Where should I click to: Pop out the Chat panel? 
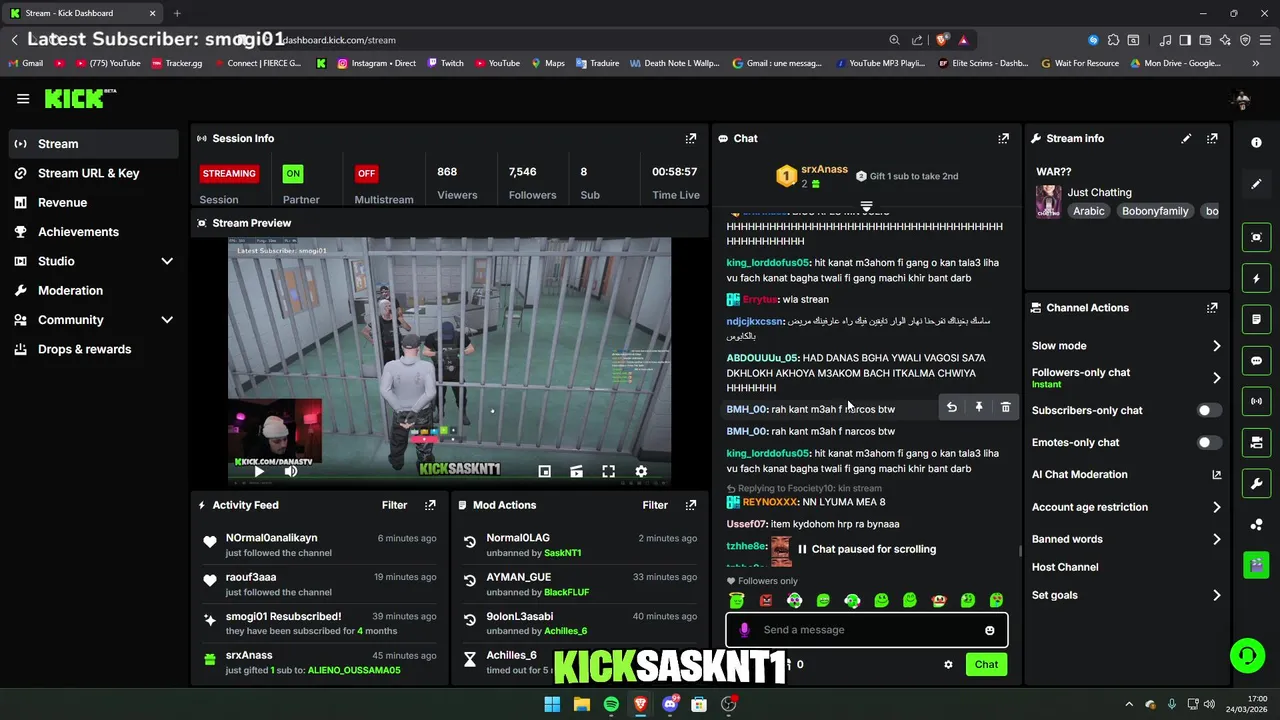tap(1003, 139)
